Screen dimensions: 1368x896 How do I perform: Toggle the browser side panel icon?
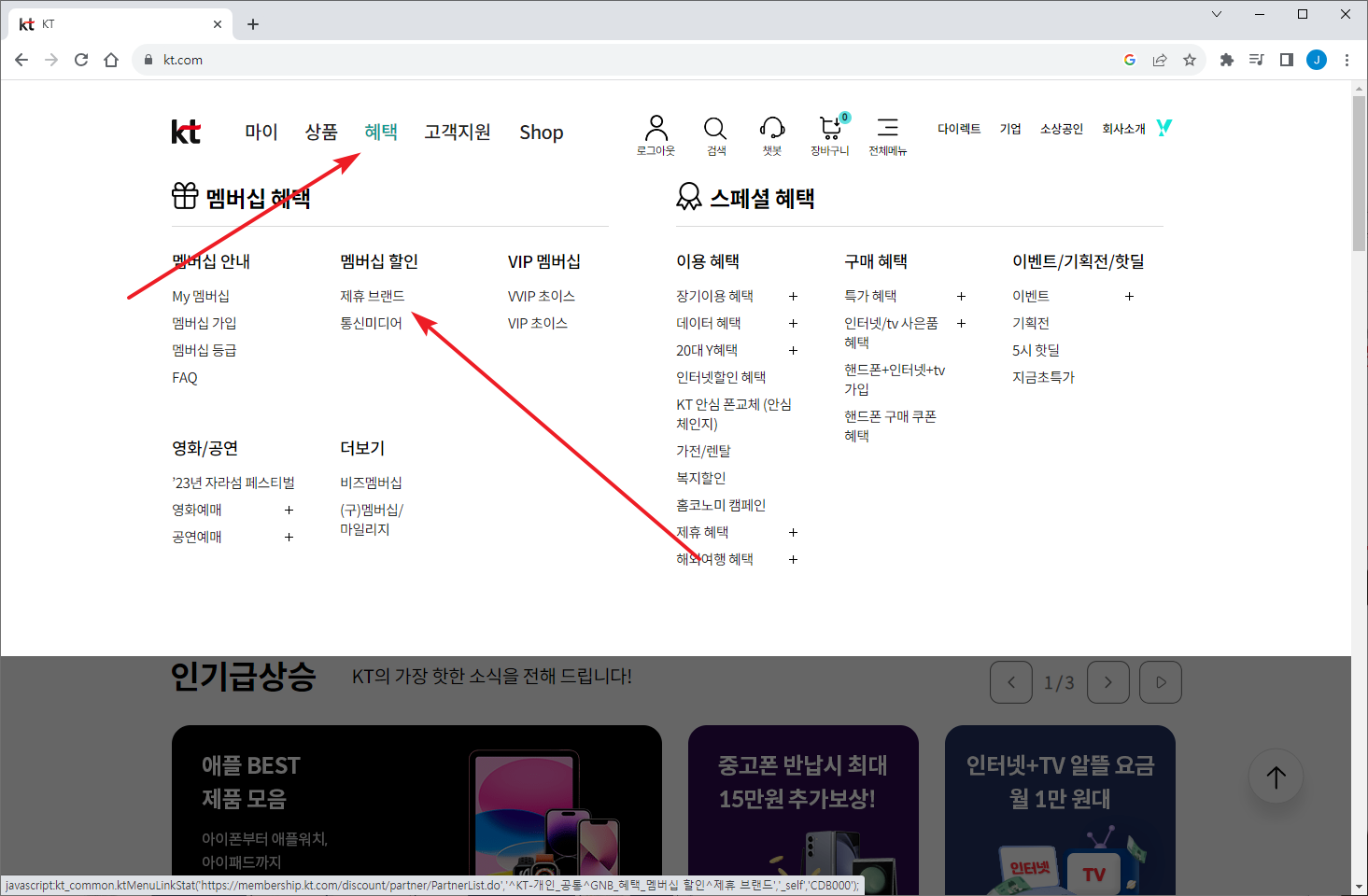1287,60
